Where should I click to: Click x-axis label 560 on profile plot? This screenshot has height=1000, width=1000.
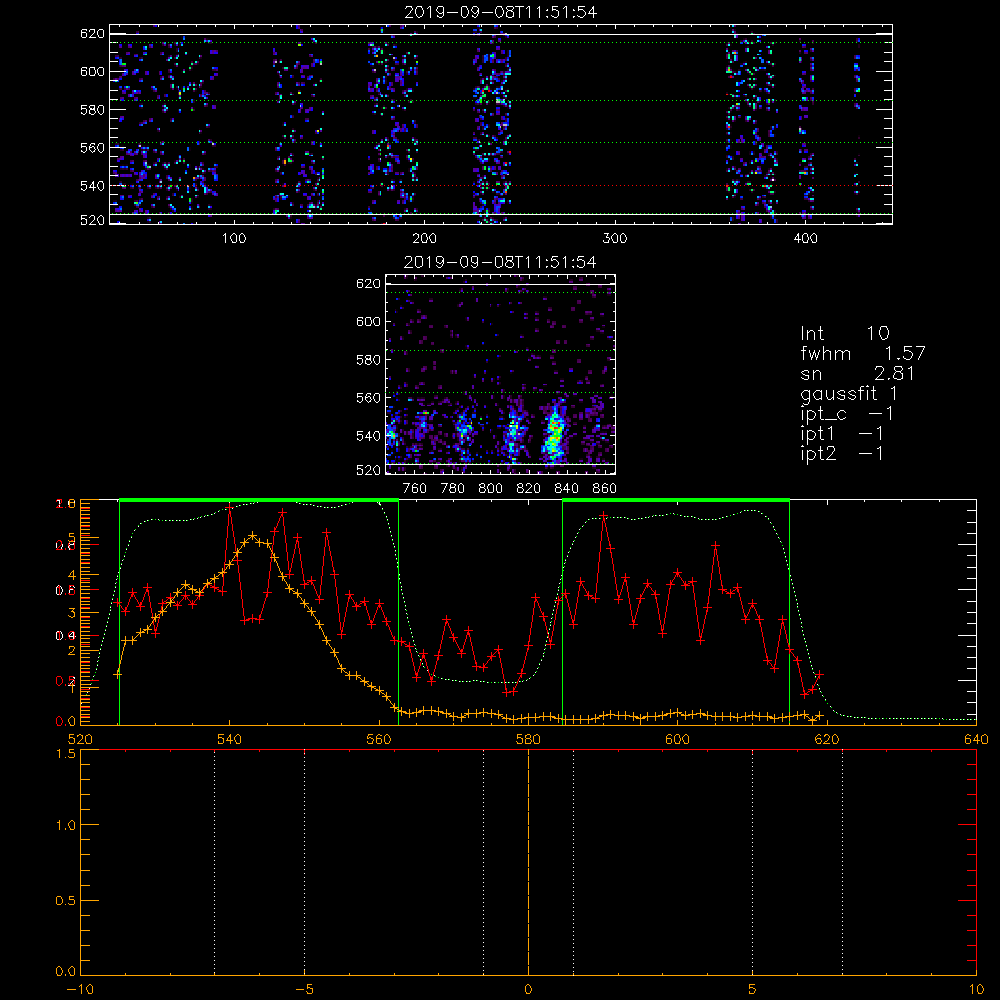[379, 739]
